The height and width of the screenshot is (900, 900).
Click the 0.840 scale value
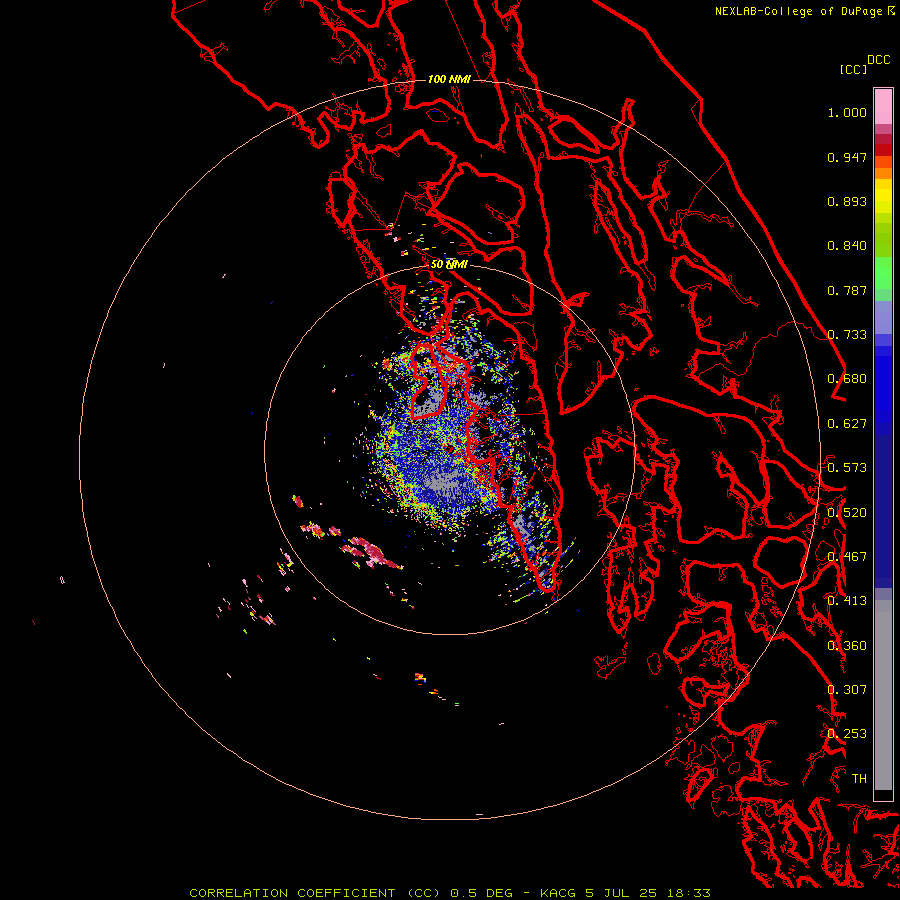tap(847, 246)
